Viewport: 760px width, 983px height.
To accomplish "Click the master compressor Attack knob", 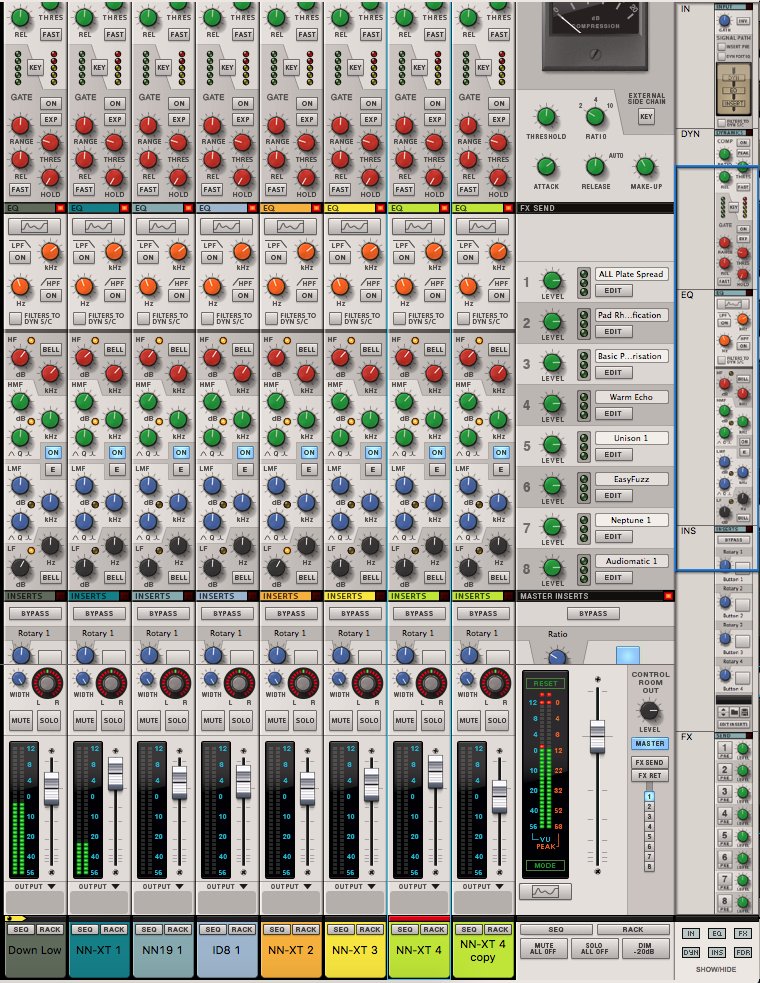I will 546,167.
